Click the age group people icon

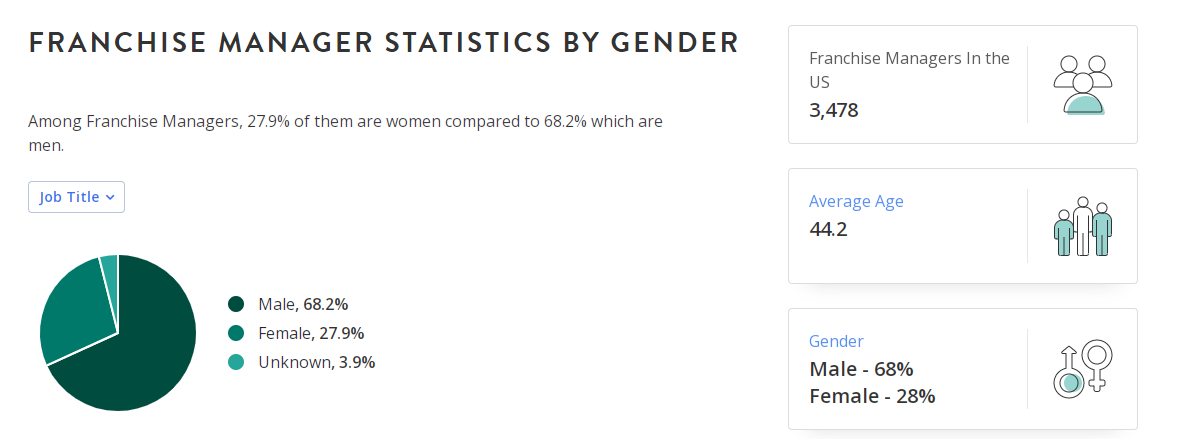pos(1083,226)
